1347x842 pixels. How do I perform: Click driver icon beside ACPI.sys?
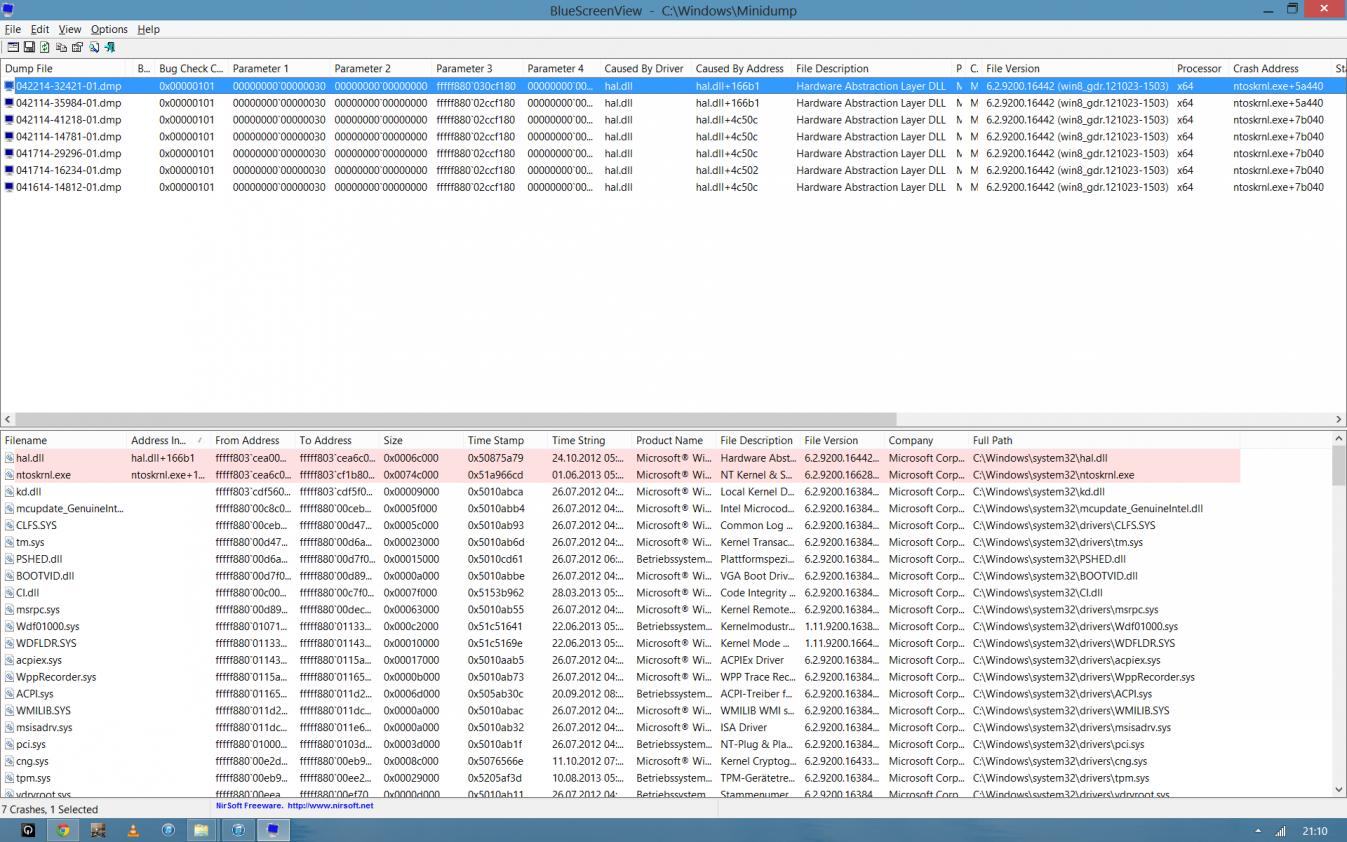9,694
